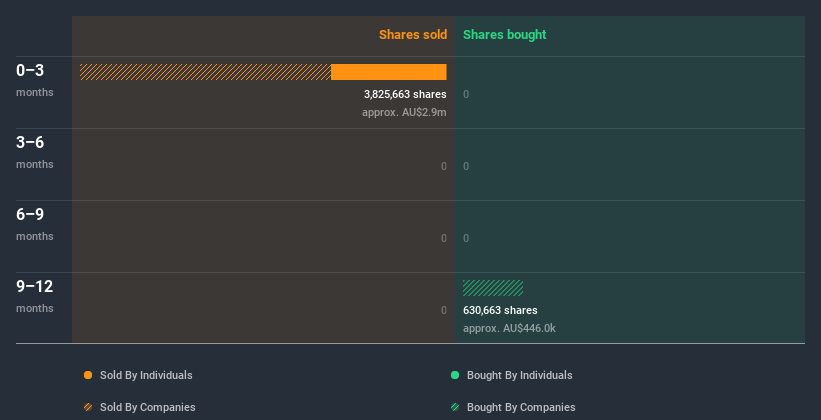Click the solid orange bar in 0–3 months
The width and height of the screenshot is (821, 420).
[x=388, y=72]
